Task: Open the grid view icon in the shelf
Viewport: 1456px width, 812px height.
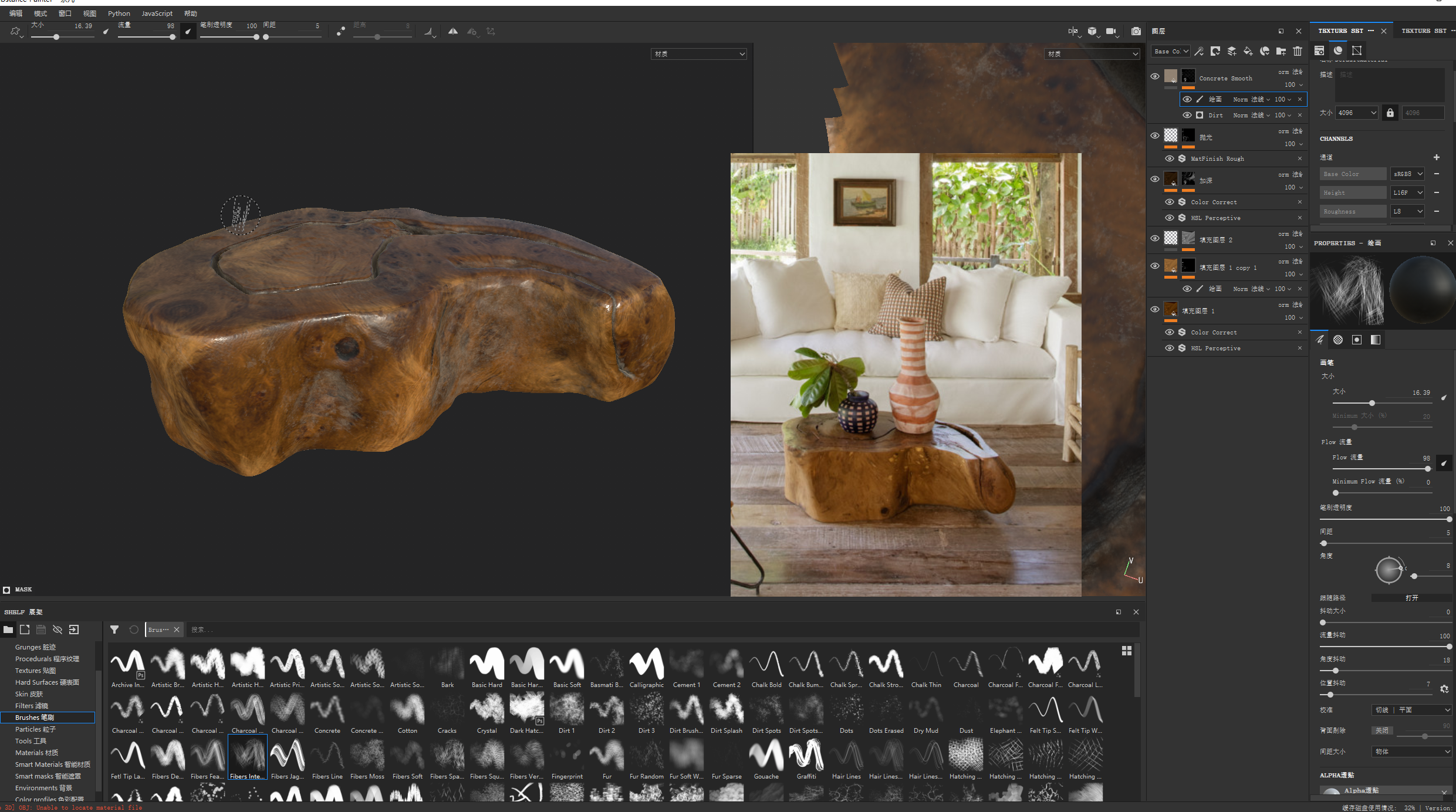Action: click(1126, 651)
